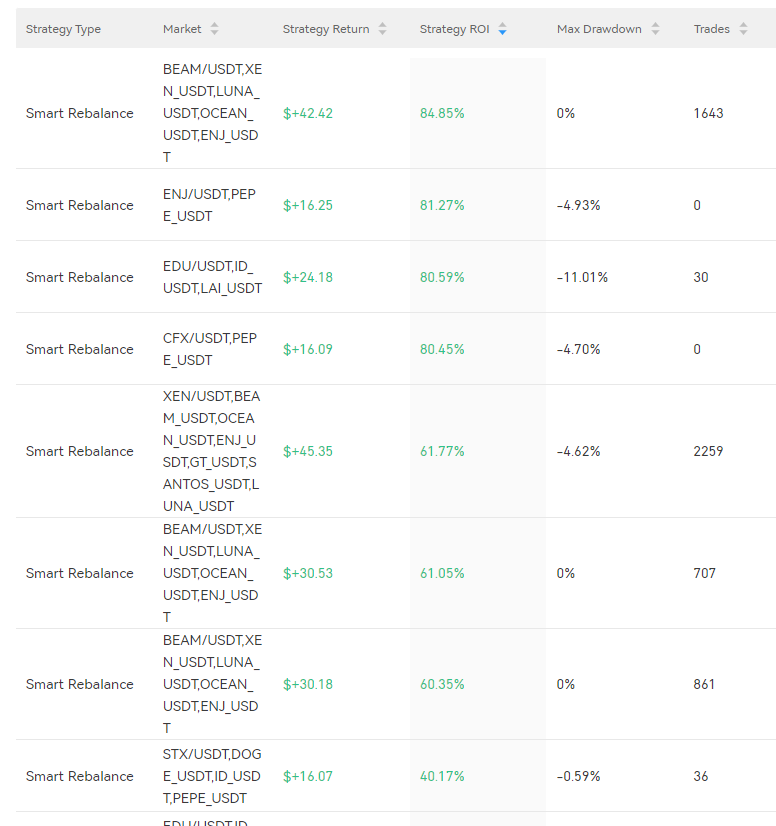
Task: Click the Trades column sort icon
Action: (743, 29)
